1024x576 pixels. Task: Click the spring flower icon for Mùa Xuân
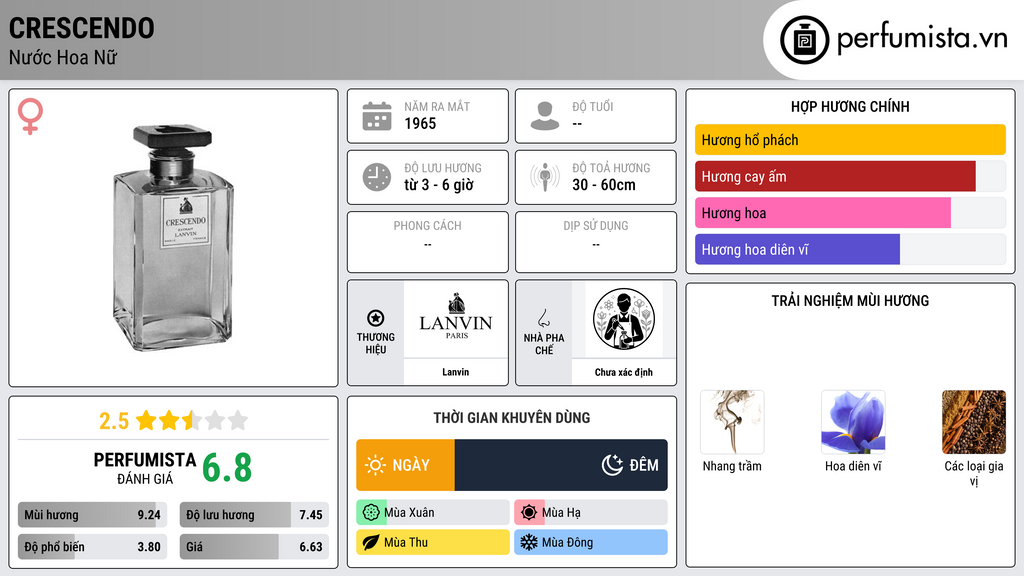[371, 513]
